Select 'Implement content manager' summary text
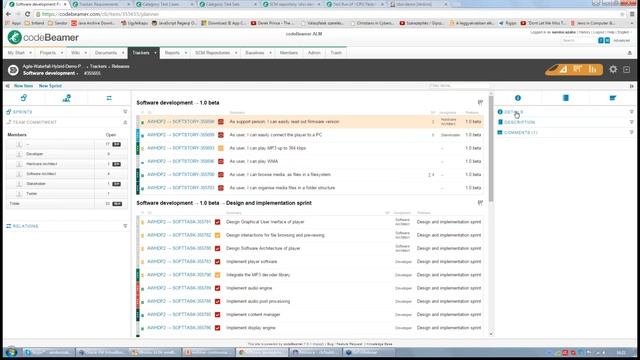 pyautogui.click(x=253, y=315)
